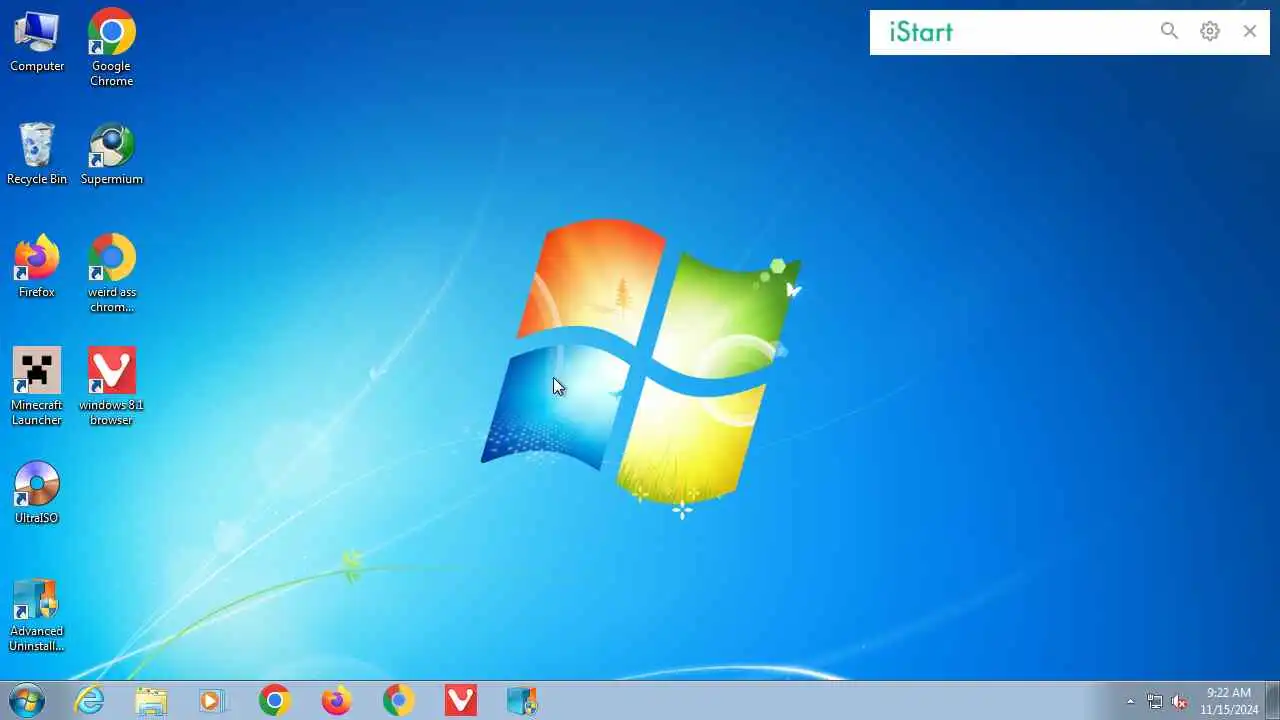This screenshot has height=720, width=1280.
Task: Click the iStart logo text
Action: (x=921, y=32)
